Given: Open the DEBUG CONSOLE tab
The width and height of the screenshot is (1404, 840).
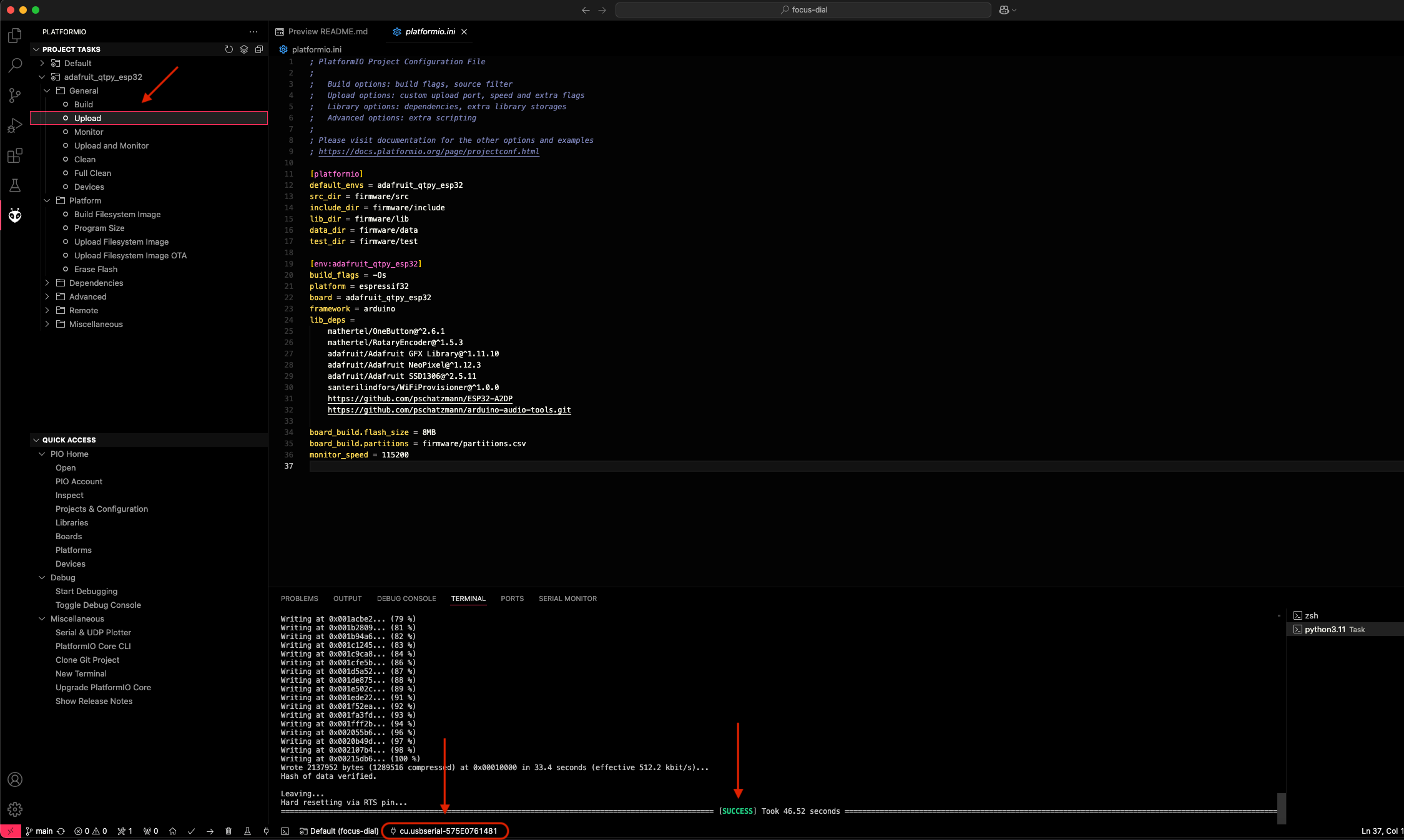Looking at the screenshot, I should click(406, 598).
